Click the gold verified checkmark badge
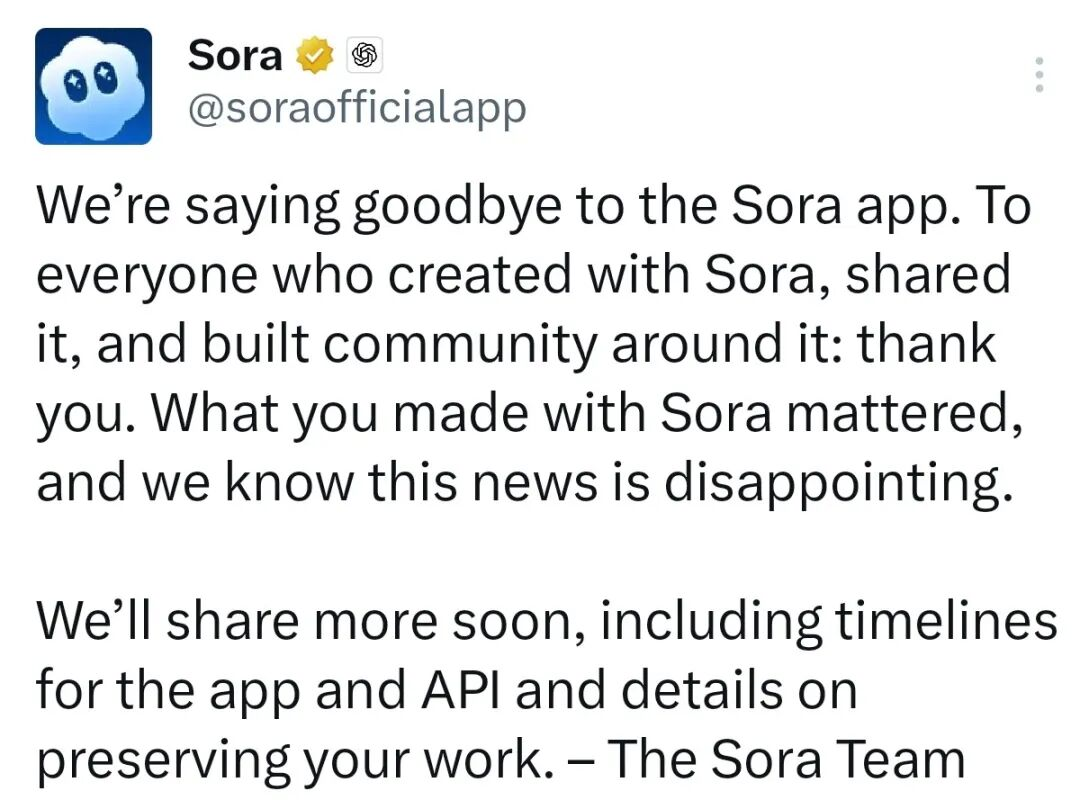 [314, 56]
